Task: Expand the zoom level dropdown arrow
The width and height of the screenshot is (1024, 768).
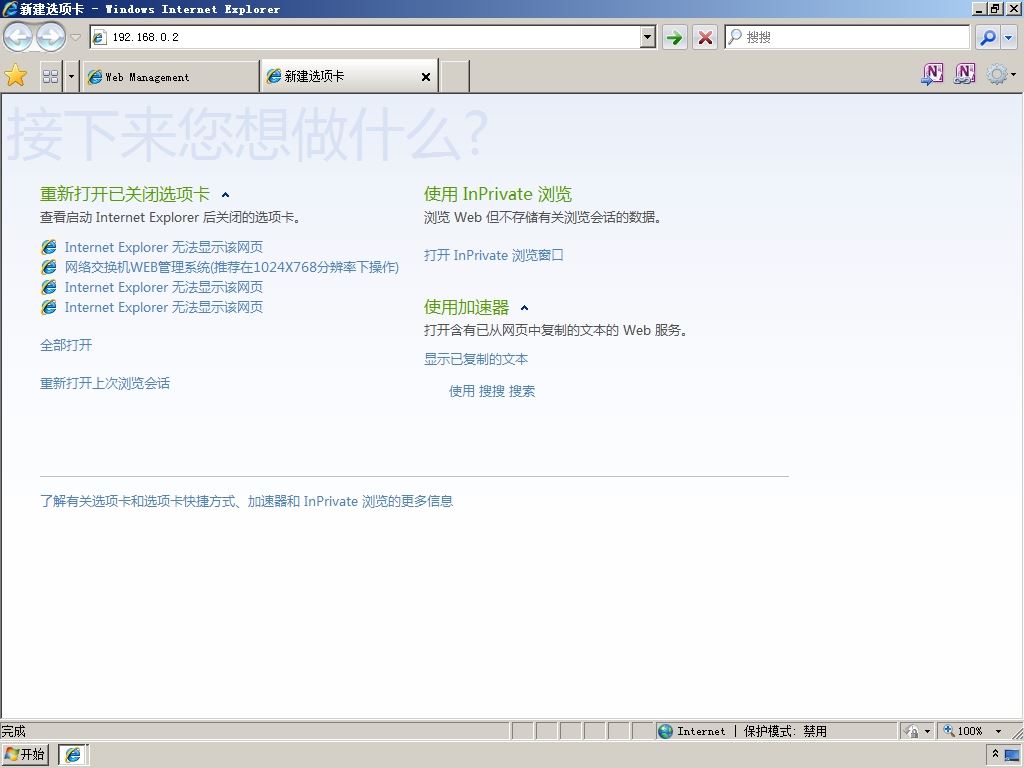Action: point(998,731)
